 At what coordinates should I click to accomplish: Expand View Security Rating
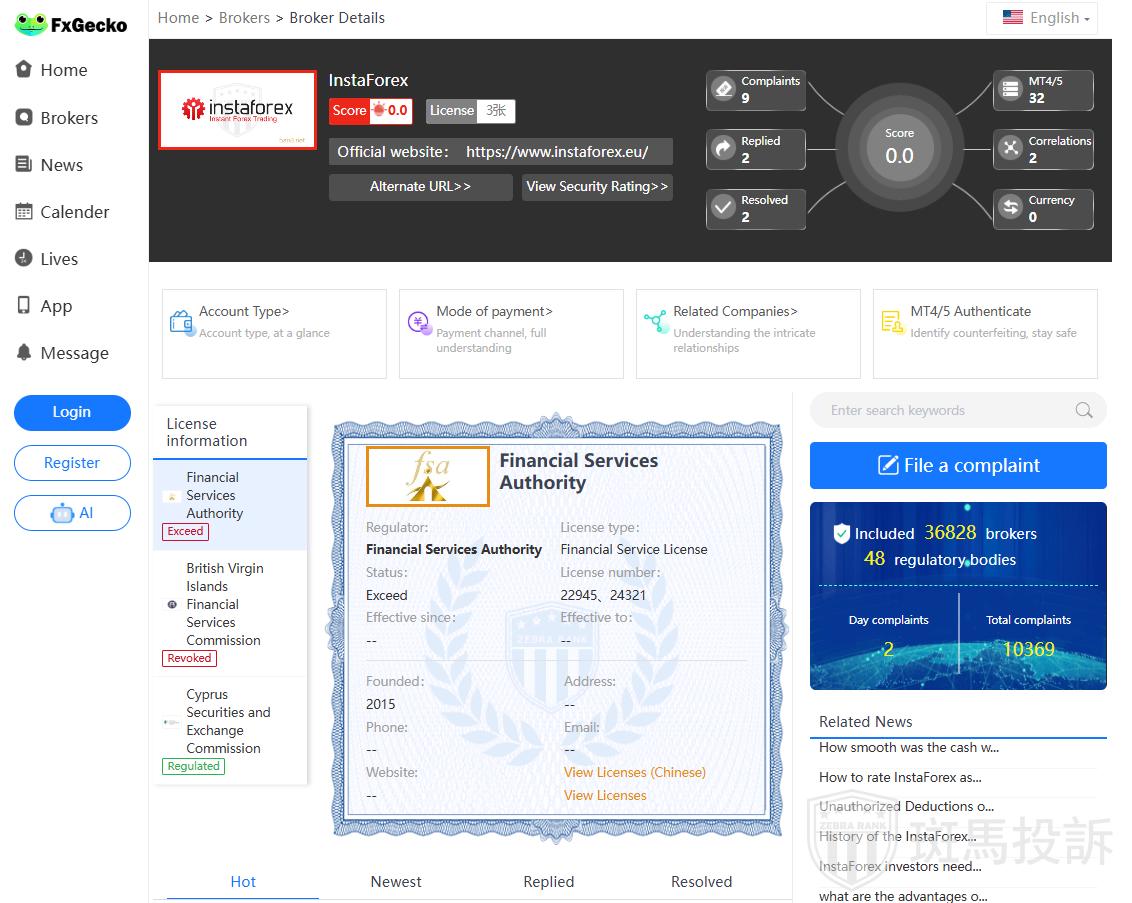pos(597,187)
